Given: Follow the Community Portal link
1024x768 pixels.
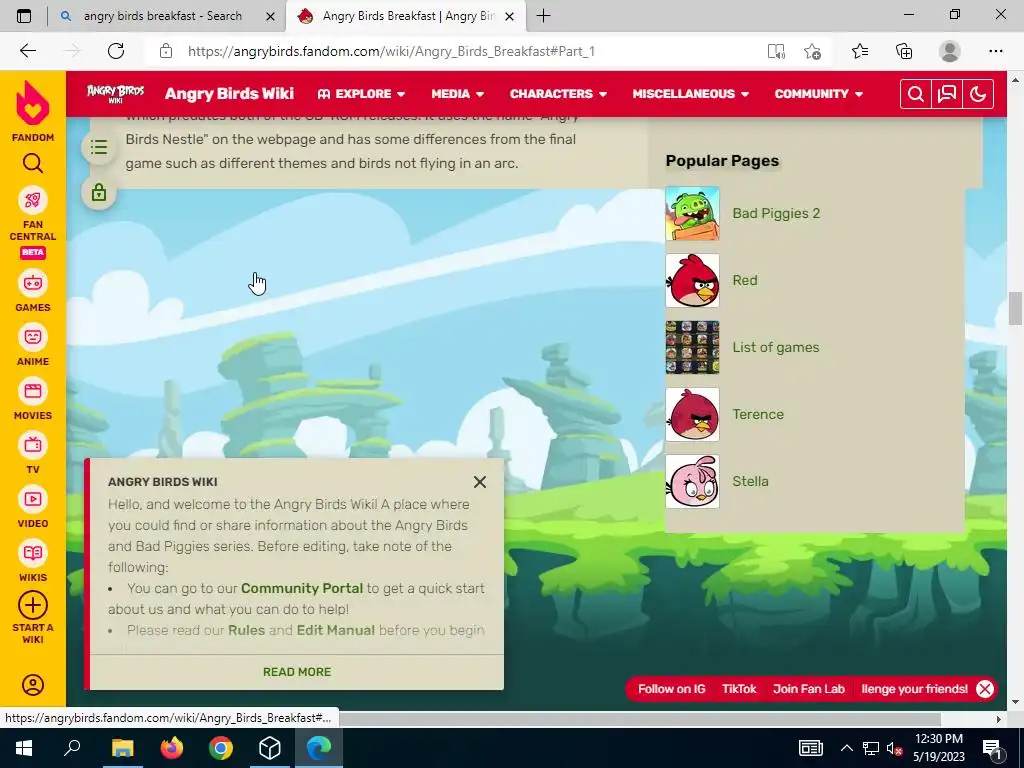Looking at the screenshot, I should (302, 588).
